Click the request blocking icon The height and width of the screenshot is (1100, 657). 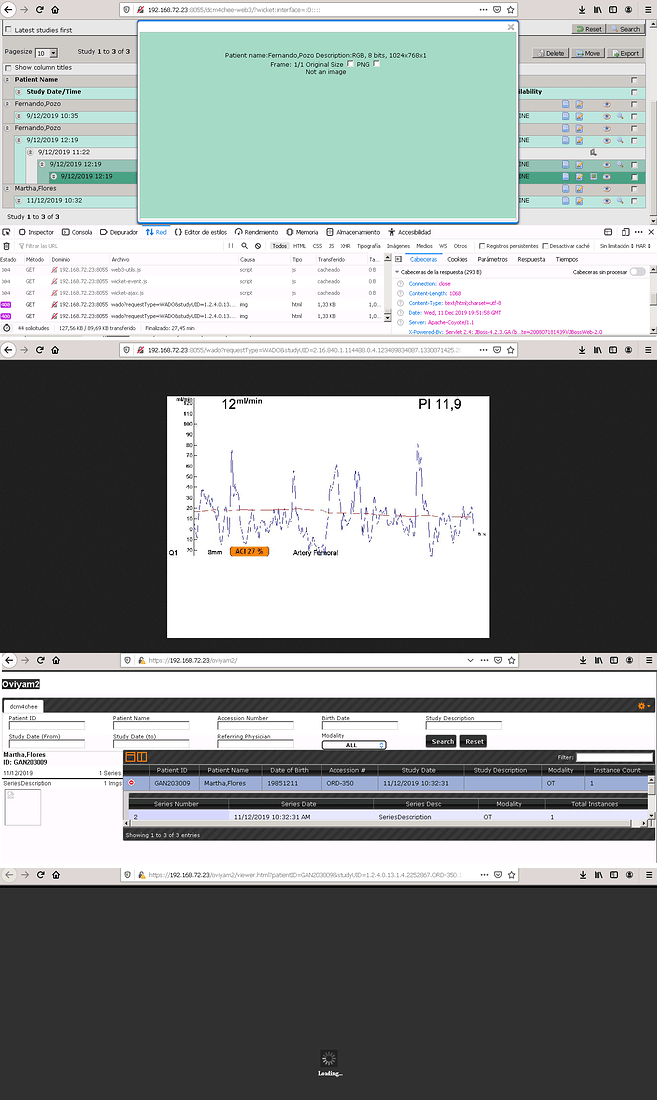258,246
